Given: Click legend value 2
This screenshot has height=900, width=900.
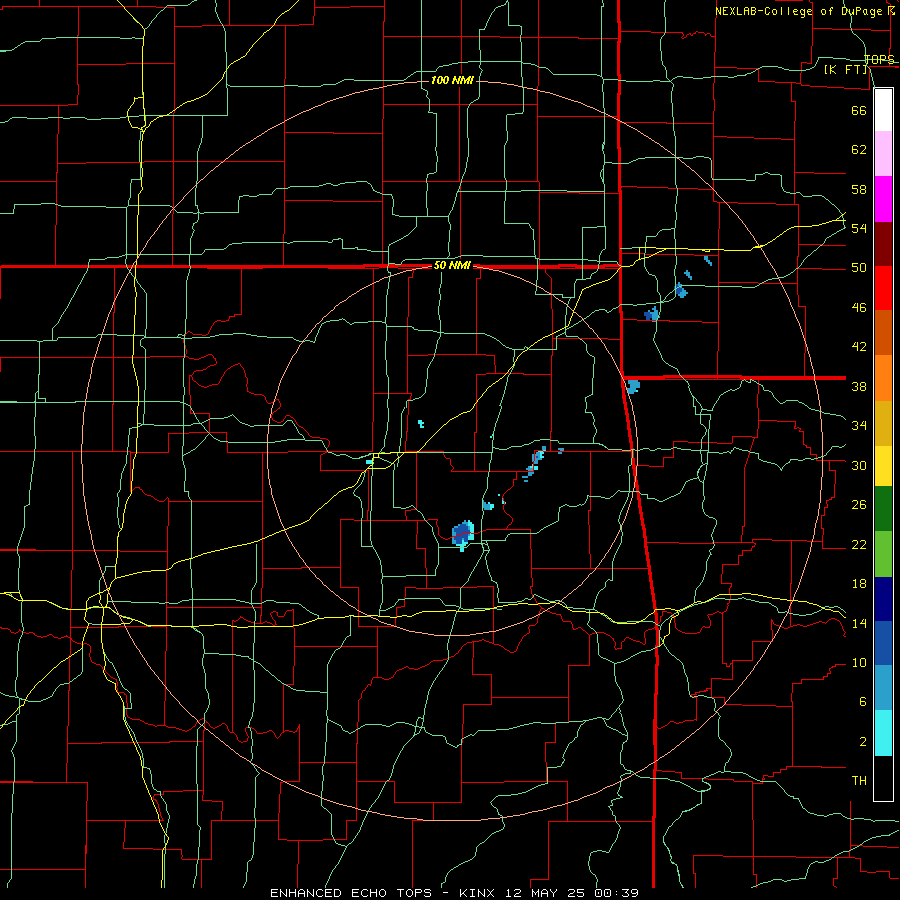Looking at the screenshot, I should [862, 742].
